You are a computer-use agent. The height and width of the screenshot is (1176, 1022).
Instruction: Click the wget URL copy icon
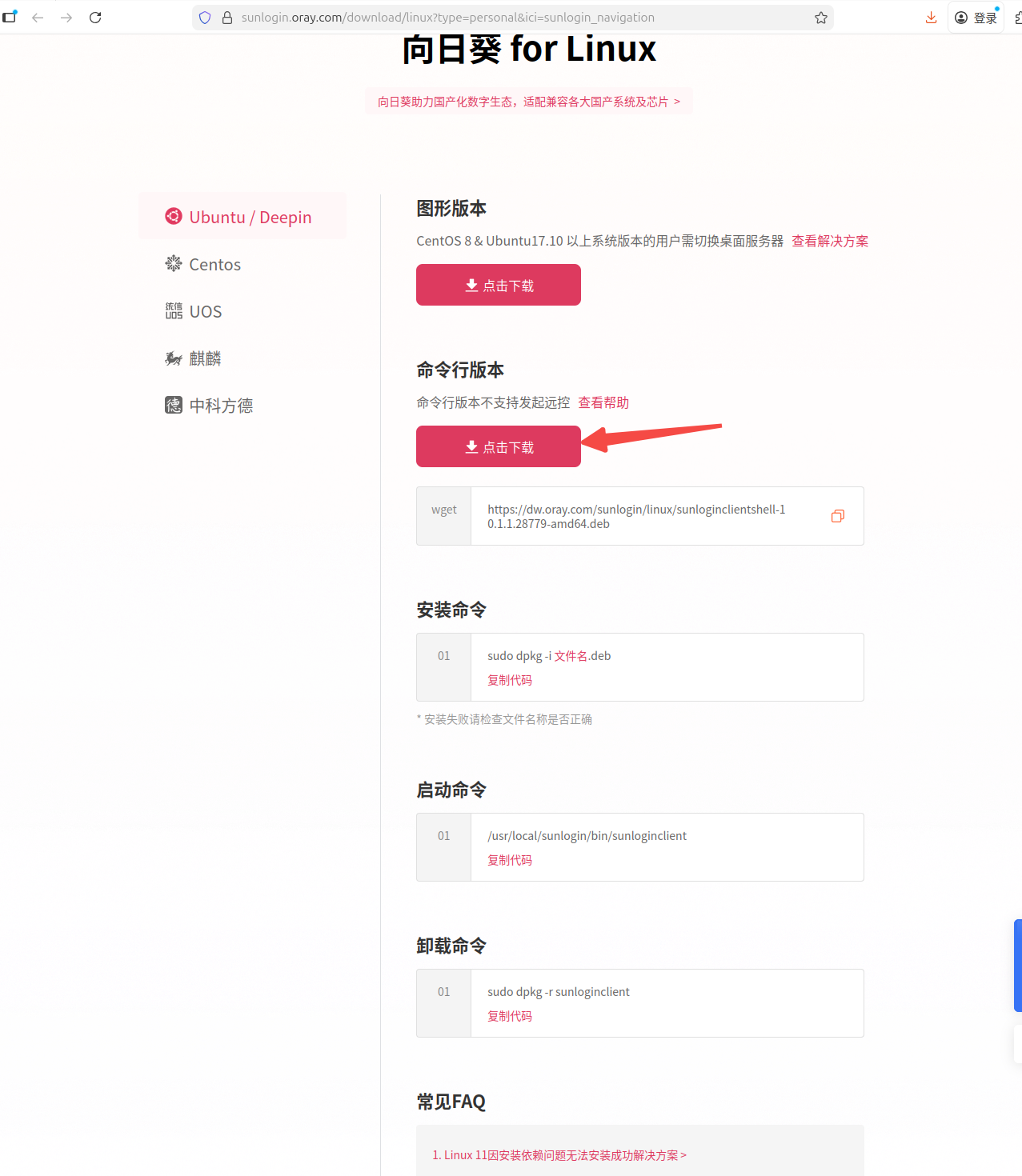click(x=838, y=516)
